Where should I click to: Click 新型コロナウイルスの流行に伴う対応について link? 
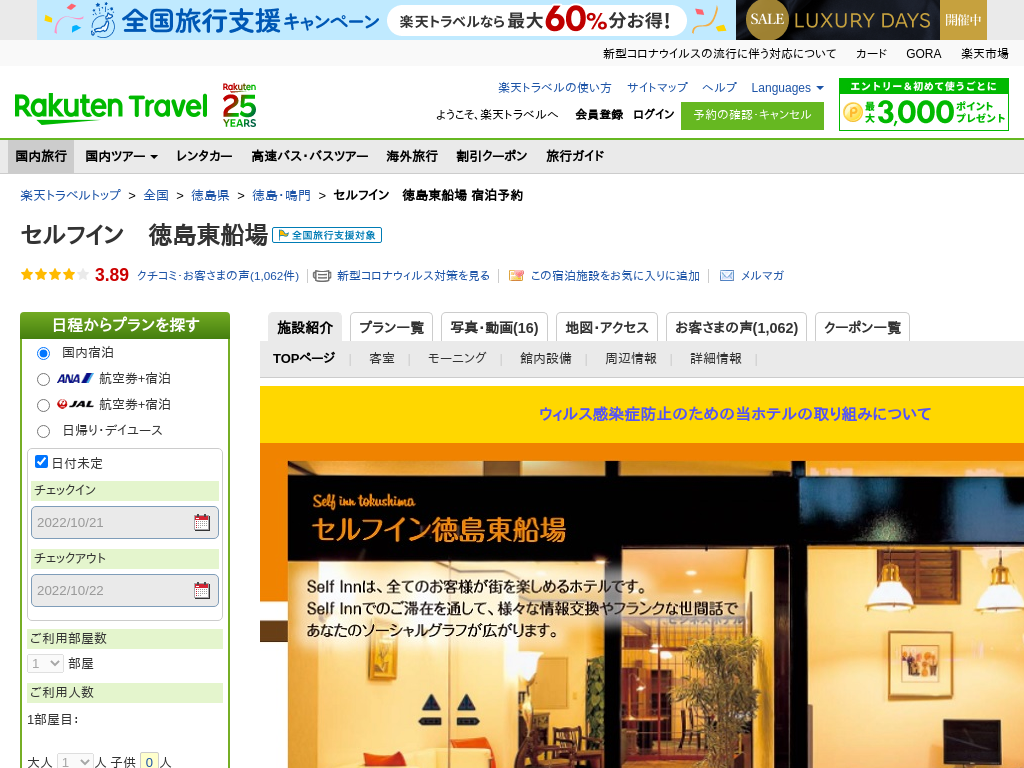pos(719,54)
